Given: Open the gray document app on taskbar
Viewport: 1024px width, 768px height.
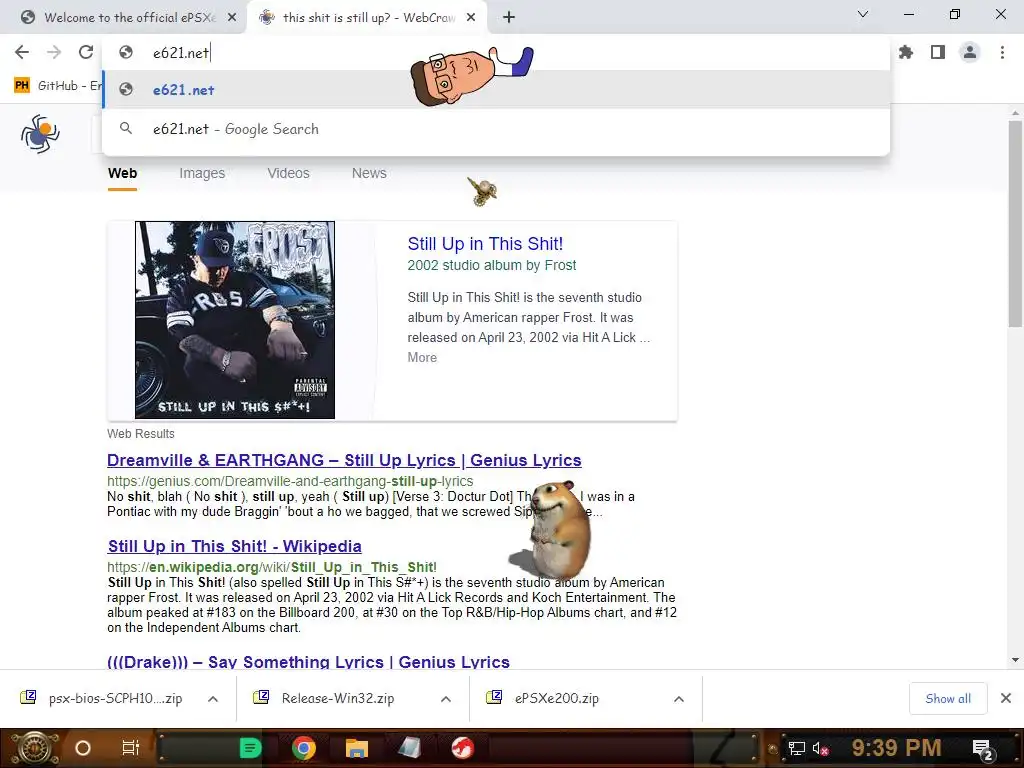Looking at the screenshot, I should pos(409,748).
